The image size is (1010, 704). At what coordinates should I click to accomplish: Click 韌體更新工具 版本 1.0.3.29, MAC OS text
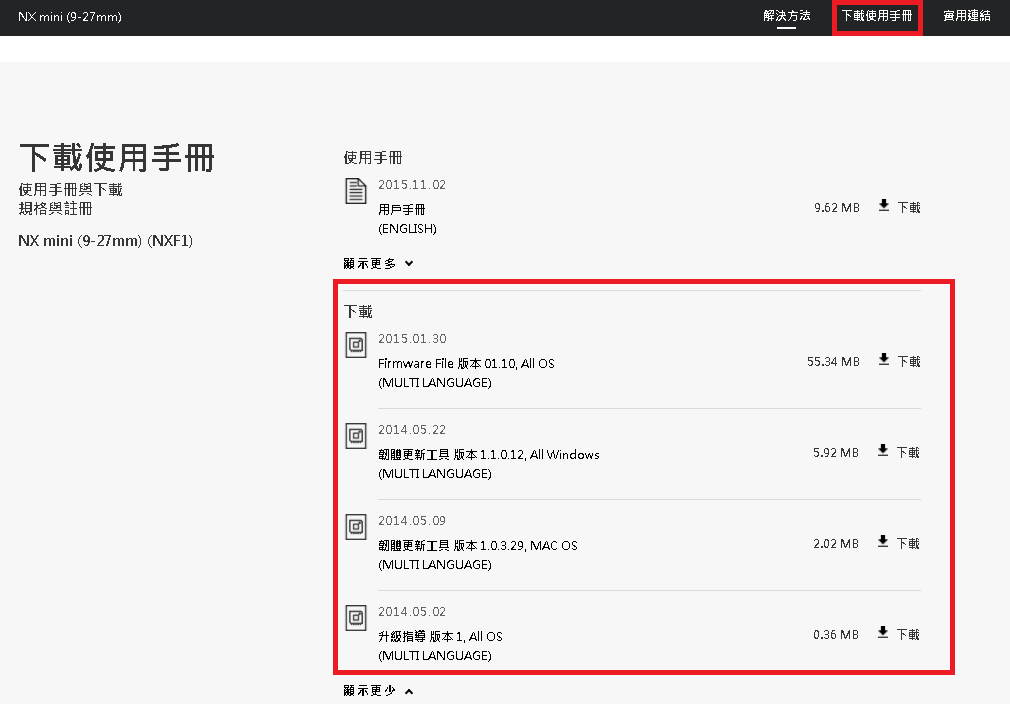478,546
